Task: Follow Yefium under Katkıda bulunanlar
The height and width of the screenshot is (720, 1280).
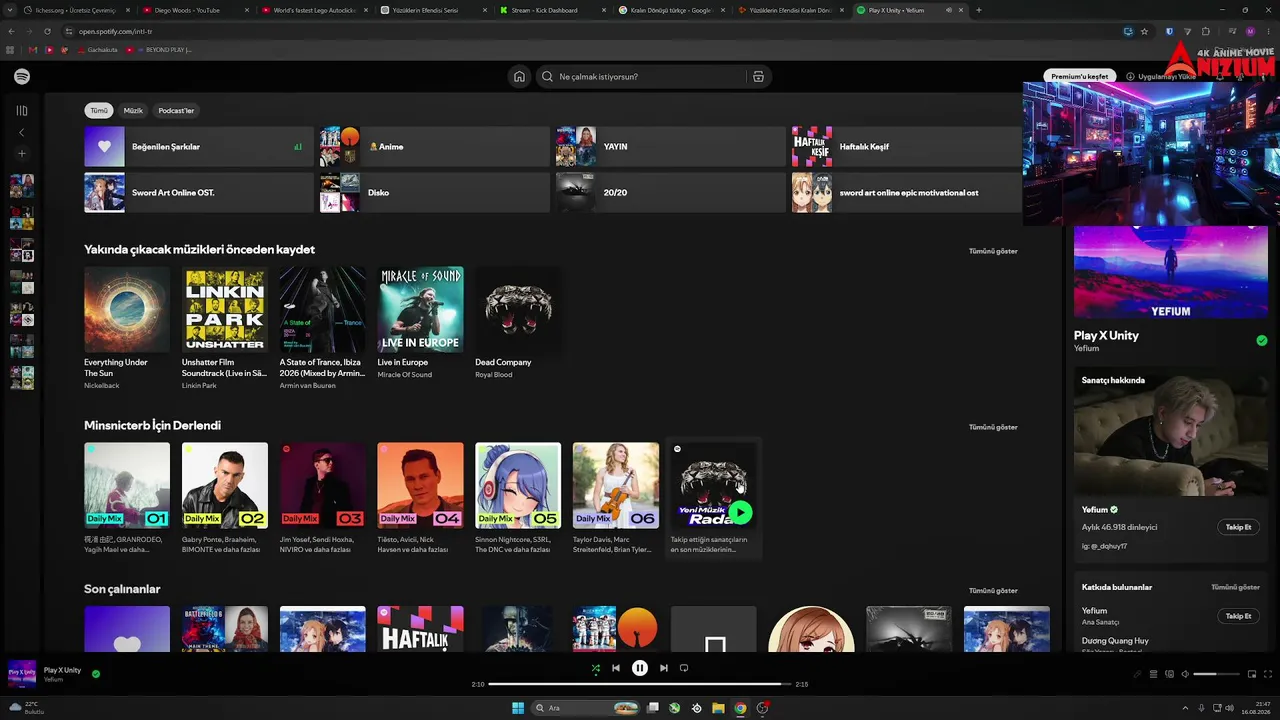Action: point(1238,616)
